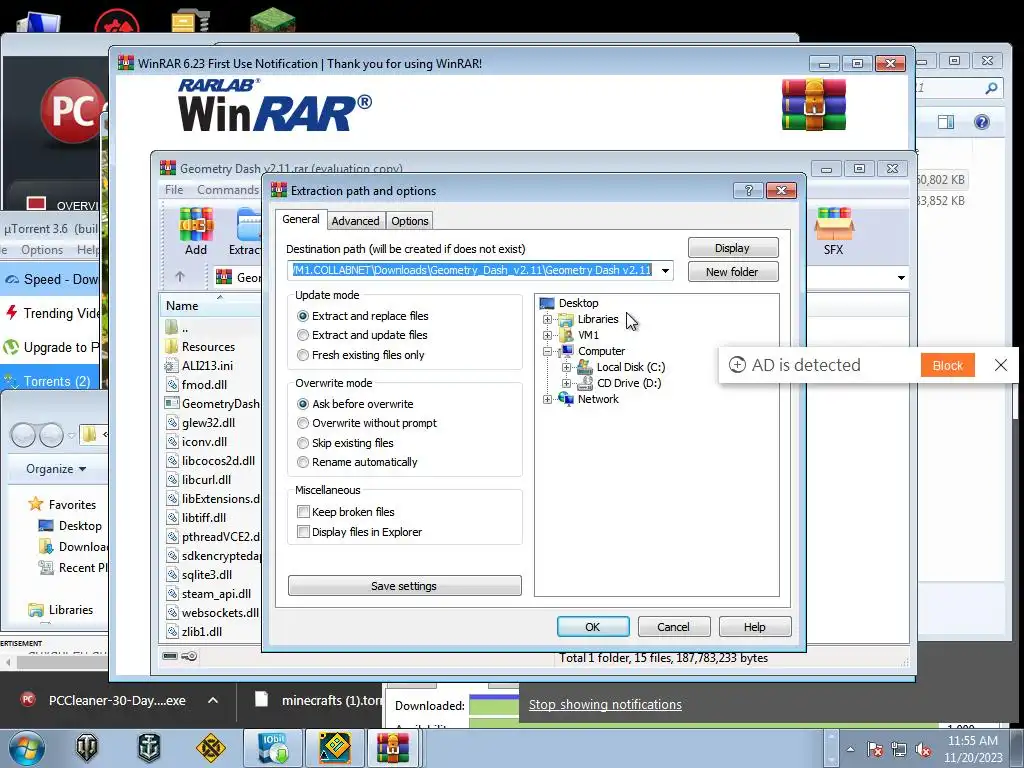Click the IObit taskbar icon
1024x768 pixels.
click(274, 748)
